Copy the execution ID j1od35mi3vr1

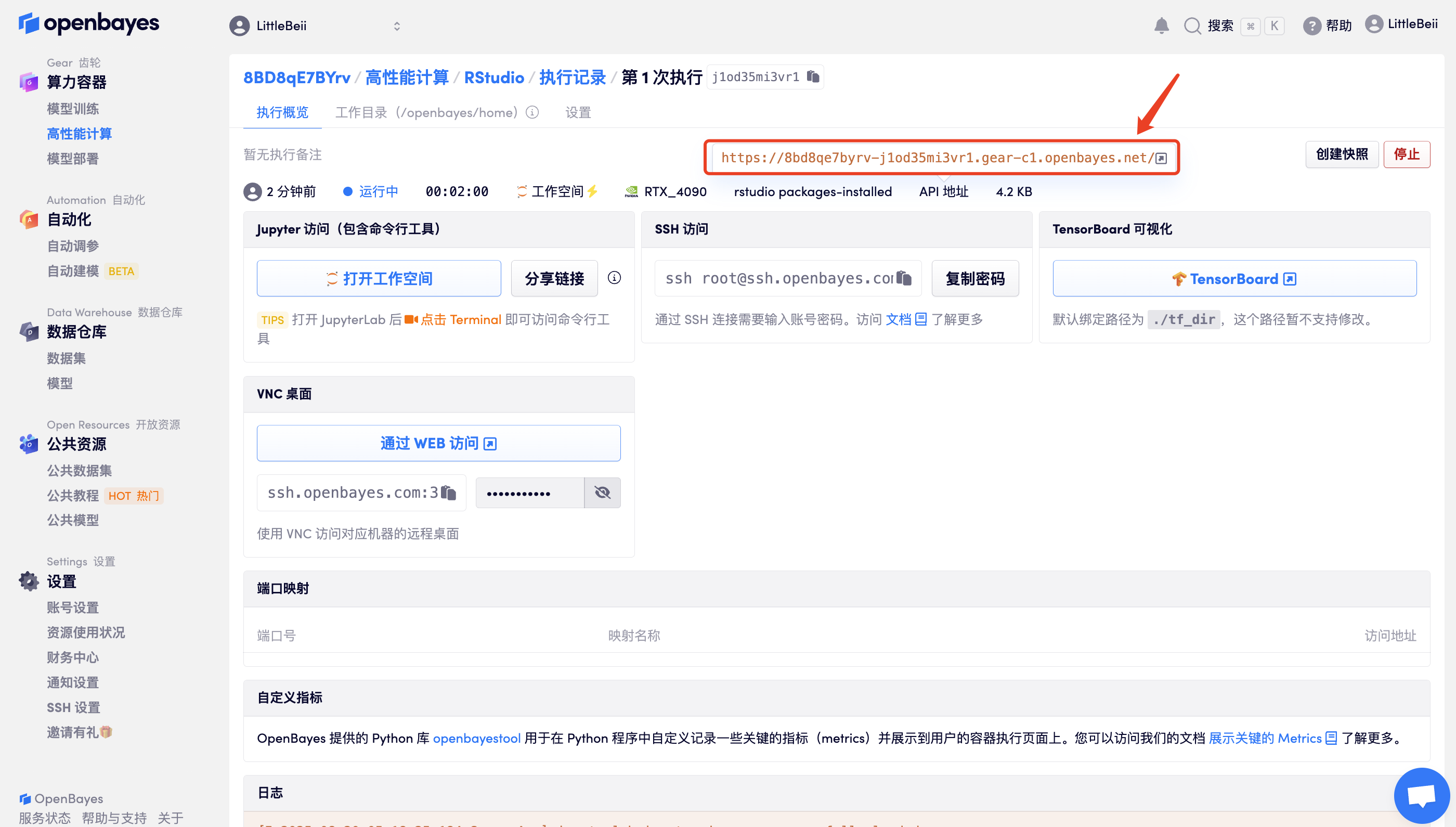pyautogui.click(x=813, y=76)
